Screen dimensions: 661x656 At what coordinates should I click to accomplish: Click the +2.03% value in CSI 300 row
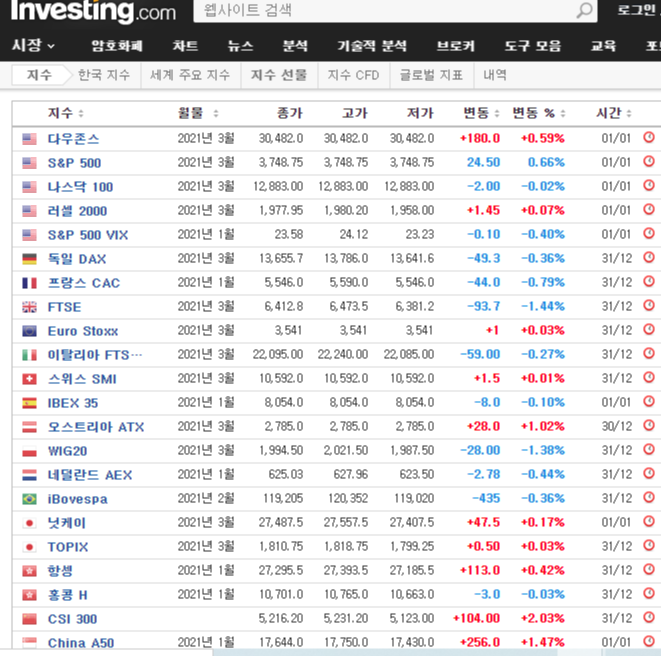coord(543,618)
